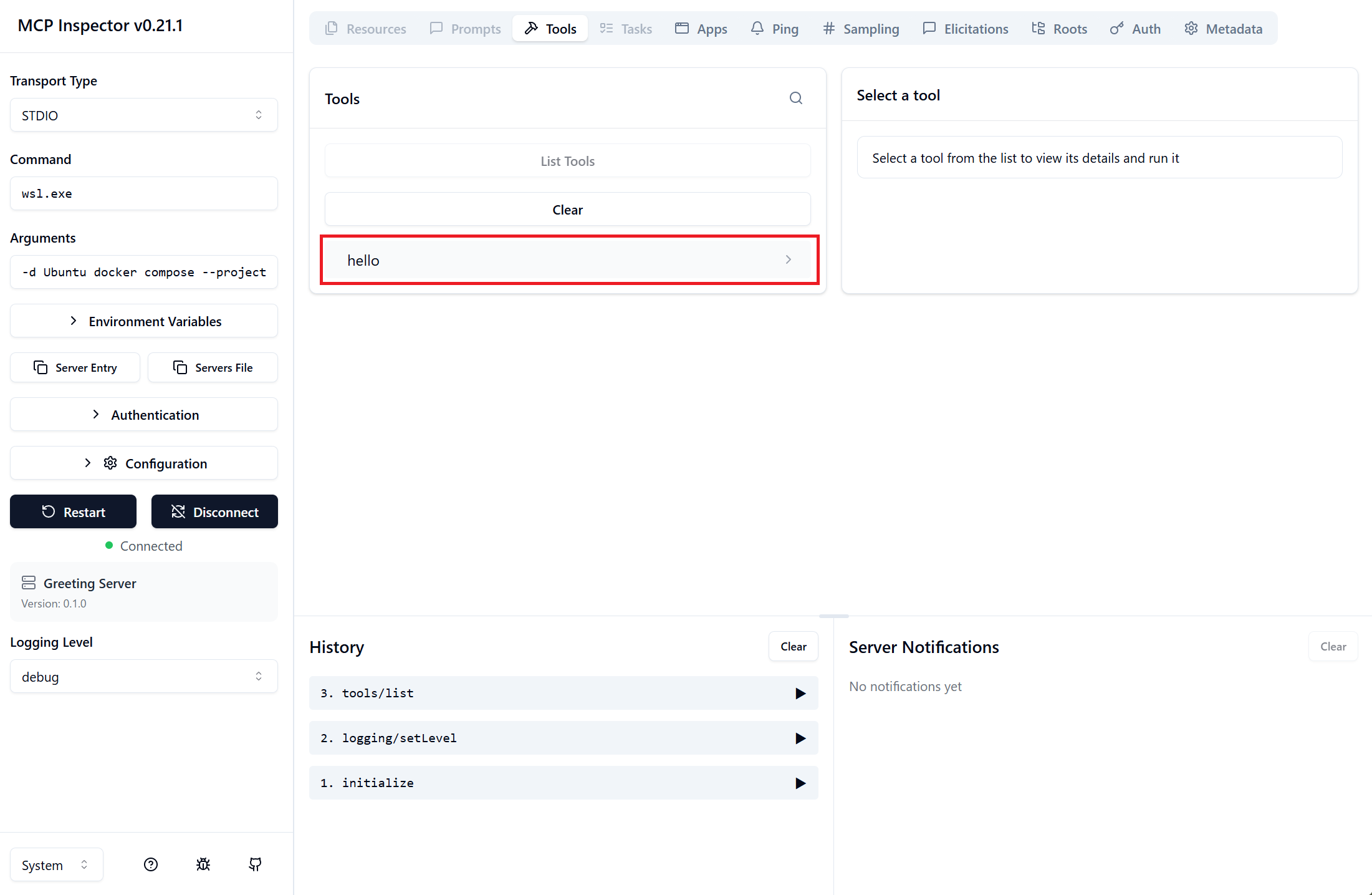
Task: Switch to the Ping tab
Action: pyautogui.click(x=775, y=29)
